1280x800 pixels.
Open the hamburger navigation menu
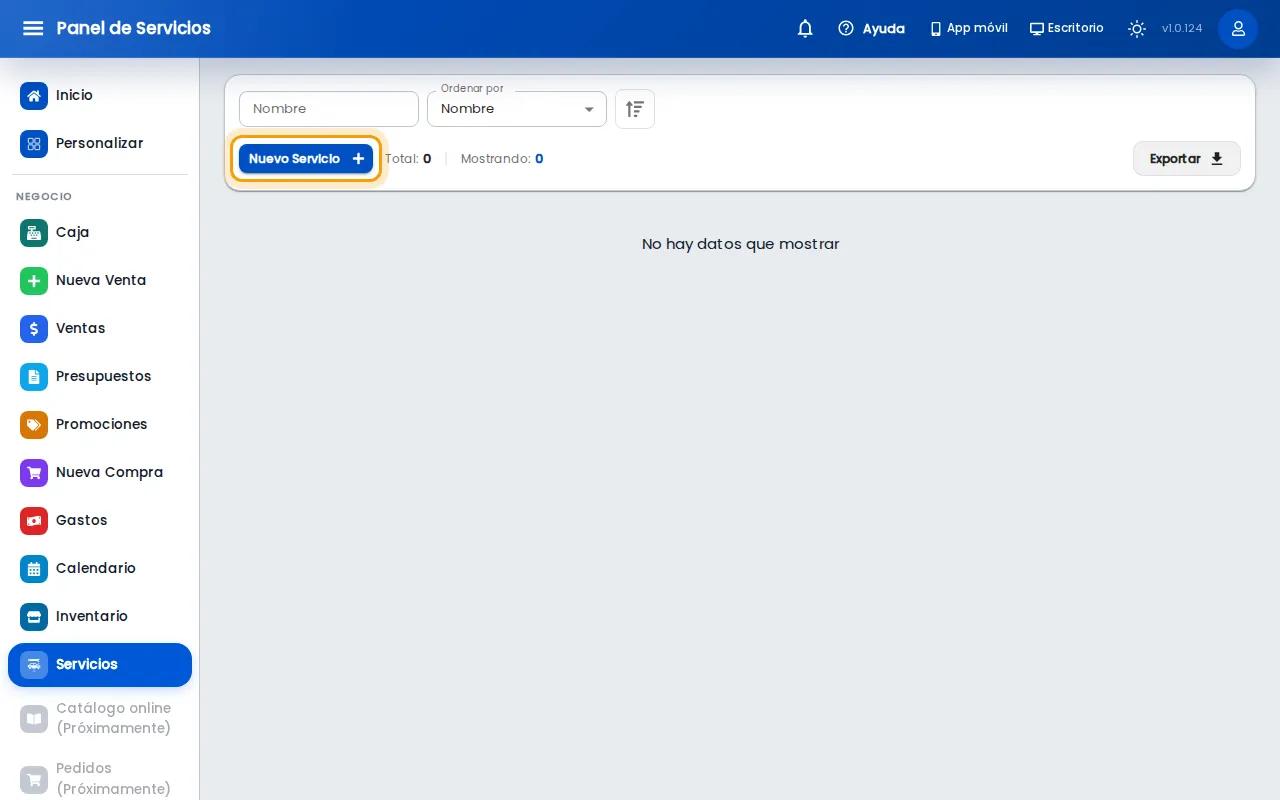(33, 28)
